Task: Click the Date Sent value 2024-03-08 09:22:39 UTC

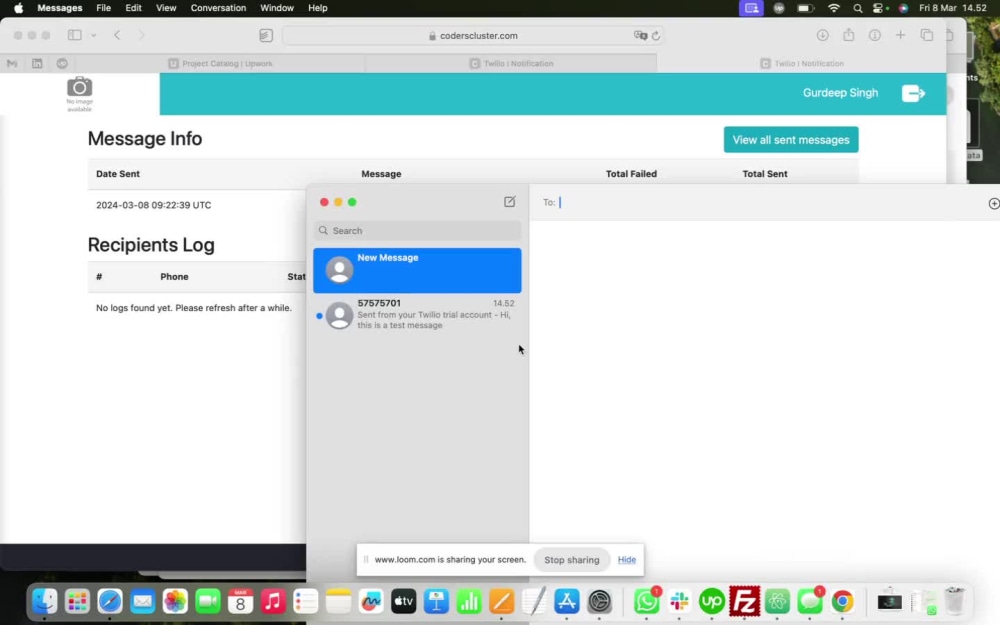Action: click(153, 205)
